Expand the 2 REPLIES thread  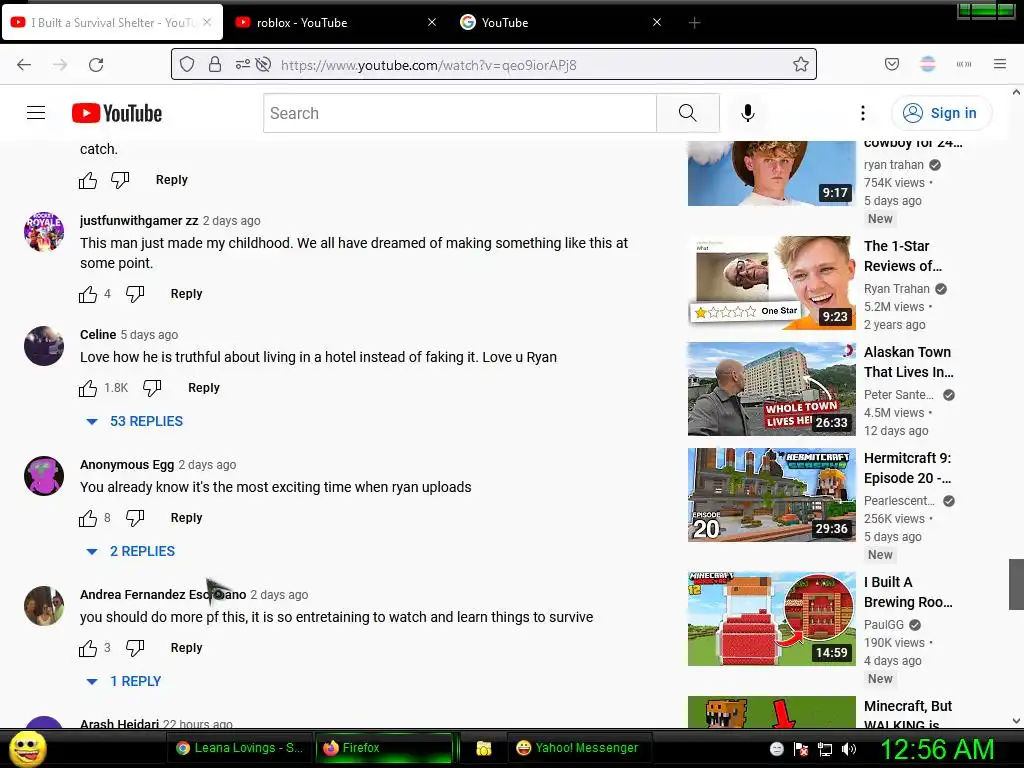tap(131, 551)
